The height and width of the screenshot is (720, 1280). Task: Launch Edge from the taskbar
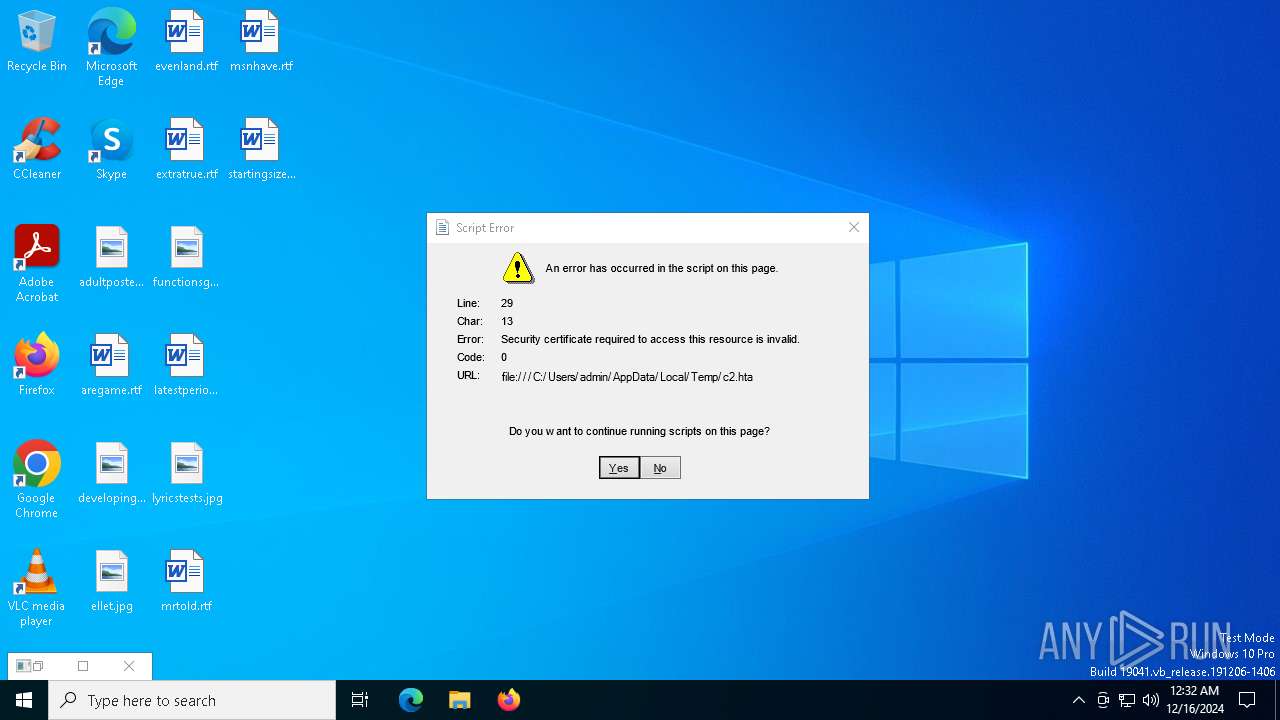pos(411,700)
